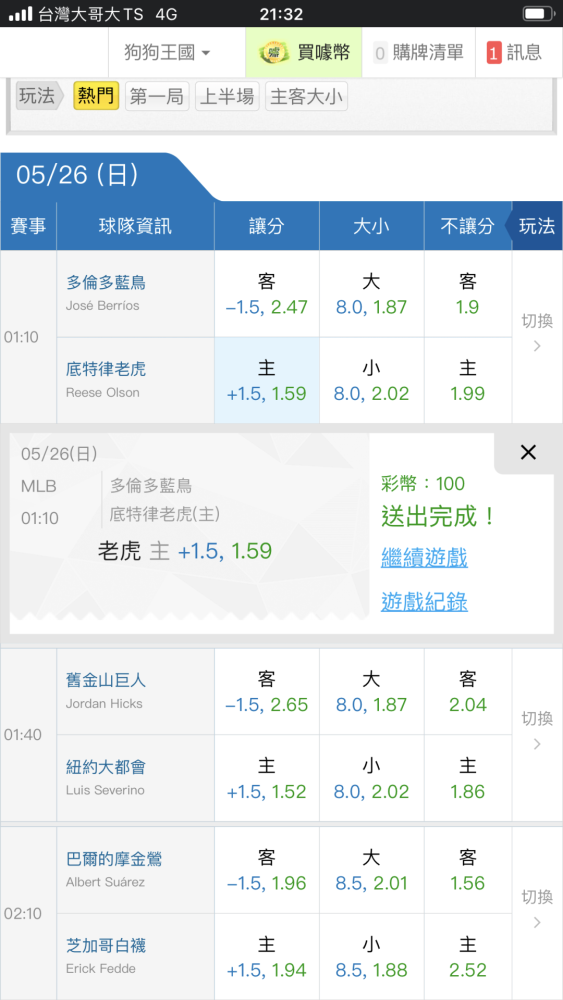Pick 大 8.0, 1.87 for Blue Jays game
The image size is (563, 1000).
372,293
